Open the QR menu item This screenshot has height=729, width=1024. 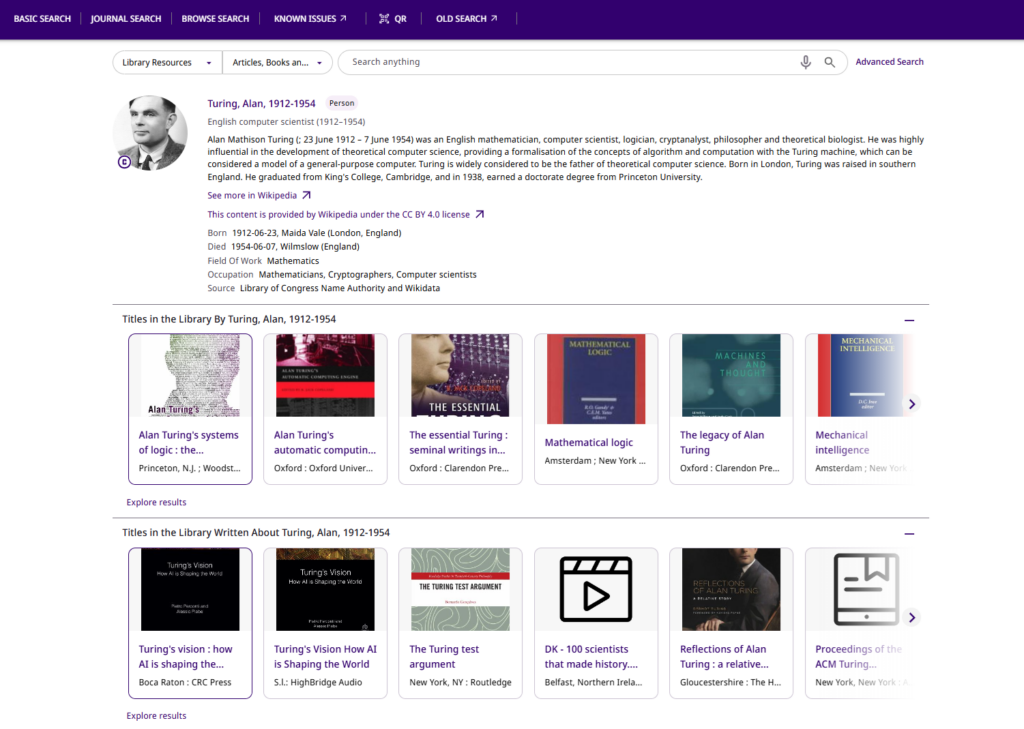[x=392, y=18]
